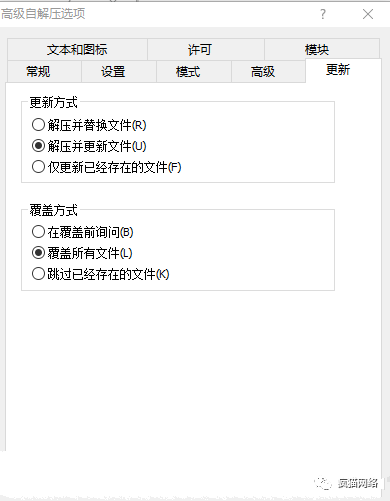Click the 高级自解压选项 title text
The height and width of the screenshot is (501, 390).
(43, 14)
